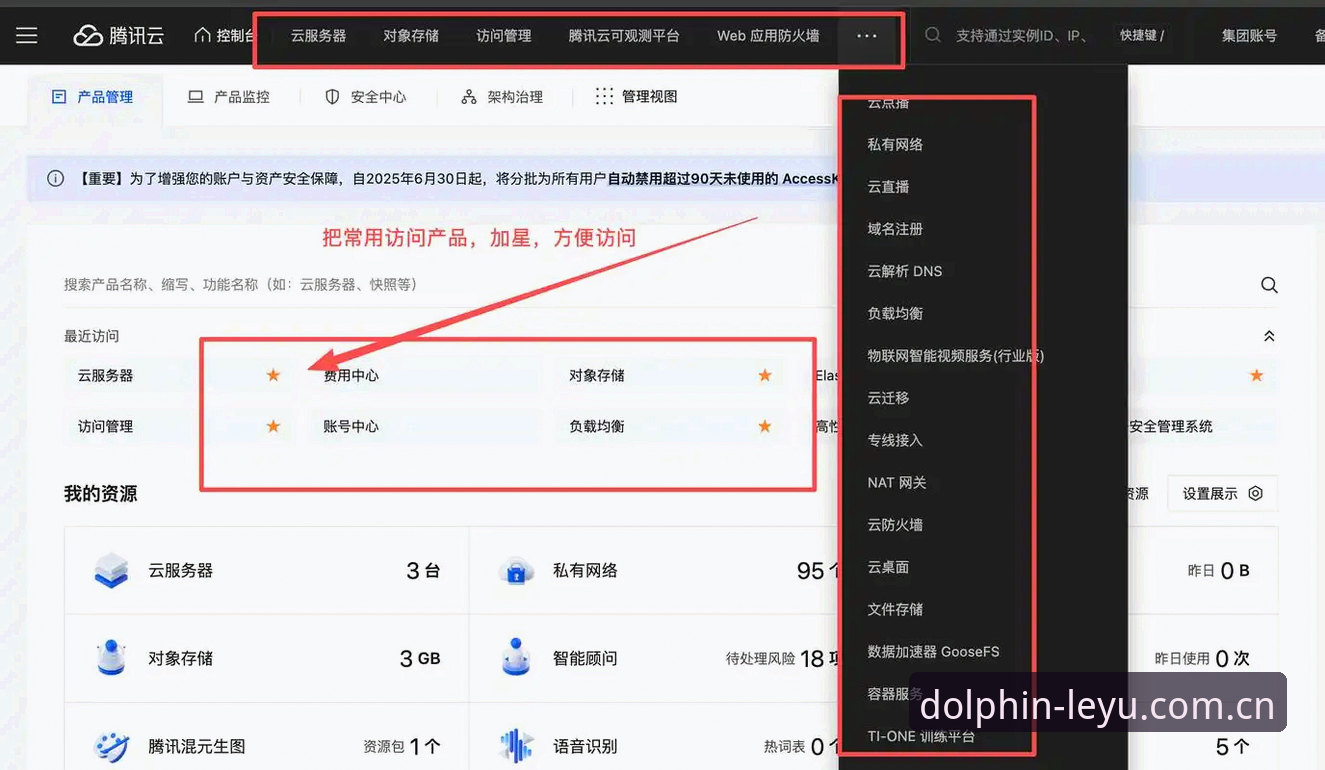
Task: Toggle the star on 对象存储
Action: coord(765,375)
